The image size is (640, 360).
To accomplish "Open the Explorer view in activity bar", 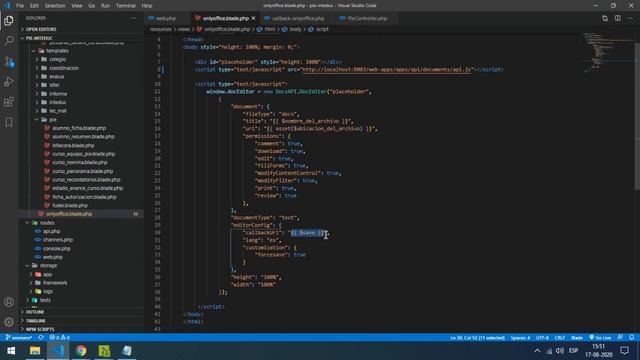I will (9, 20).
